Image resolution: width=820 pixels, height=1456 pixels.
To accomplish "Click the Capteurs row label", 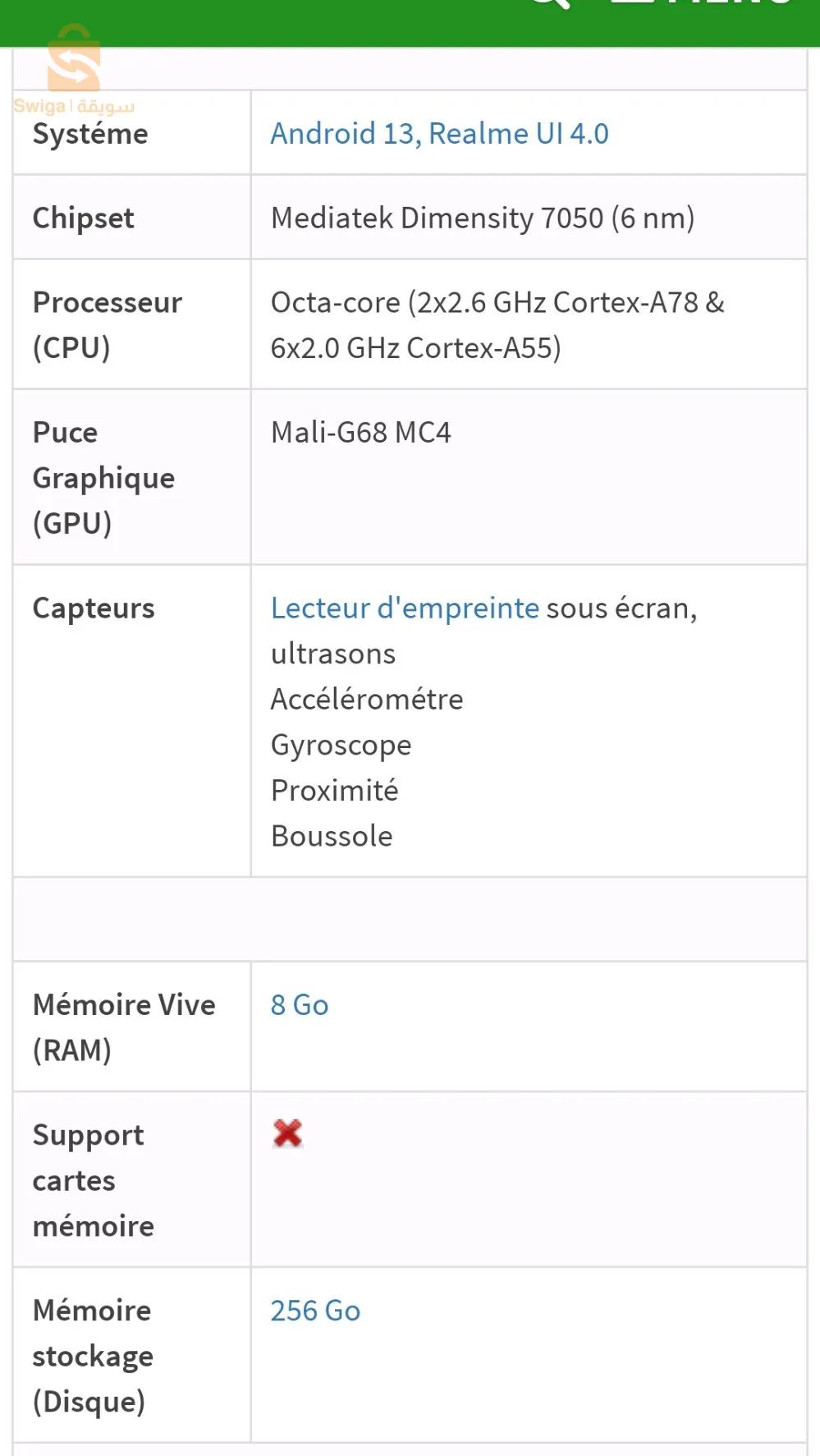I will pyautogui.click(x=94, y=608).
